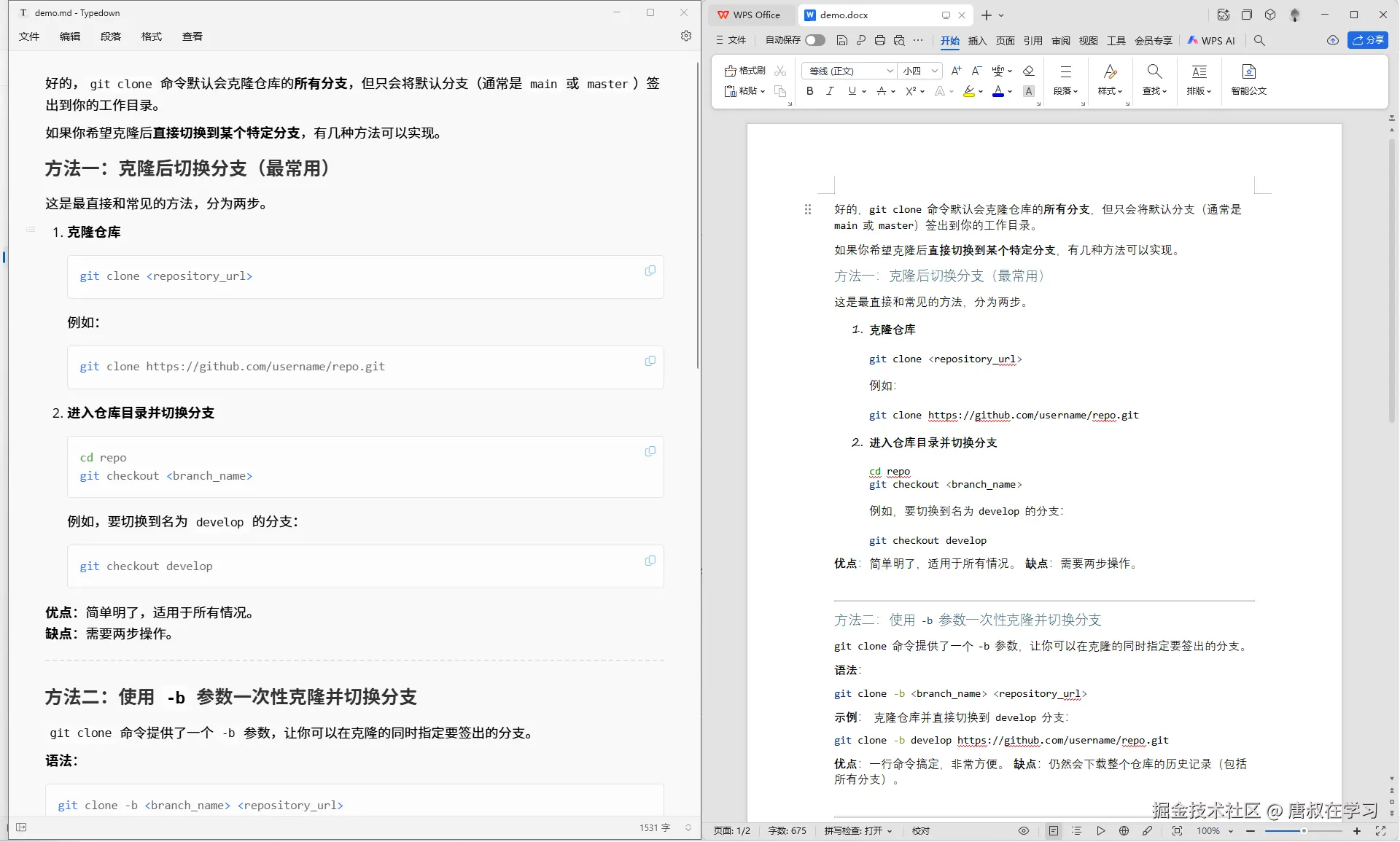This screenshot has height=842, width=1400.
Task: Toggle Typedown sidebar panel at bottom-left
Action: pyautogui.click(x=21, y=827)
